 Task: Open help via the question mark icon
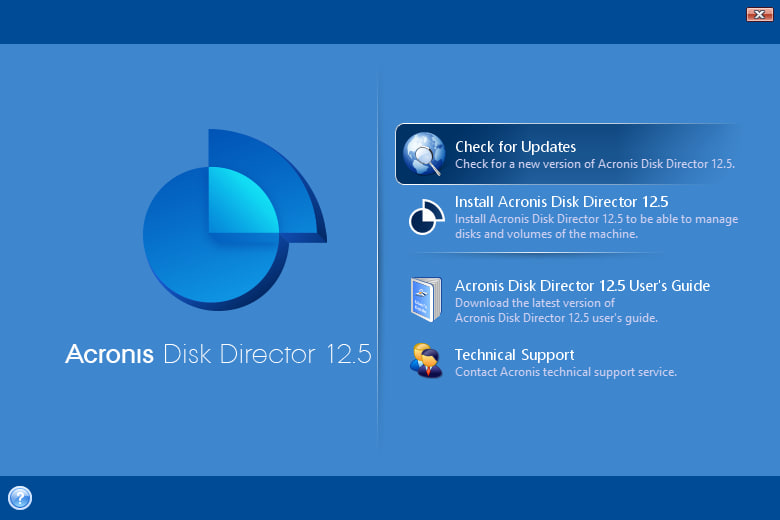pyautogui.click(x=20, y=498)
